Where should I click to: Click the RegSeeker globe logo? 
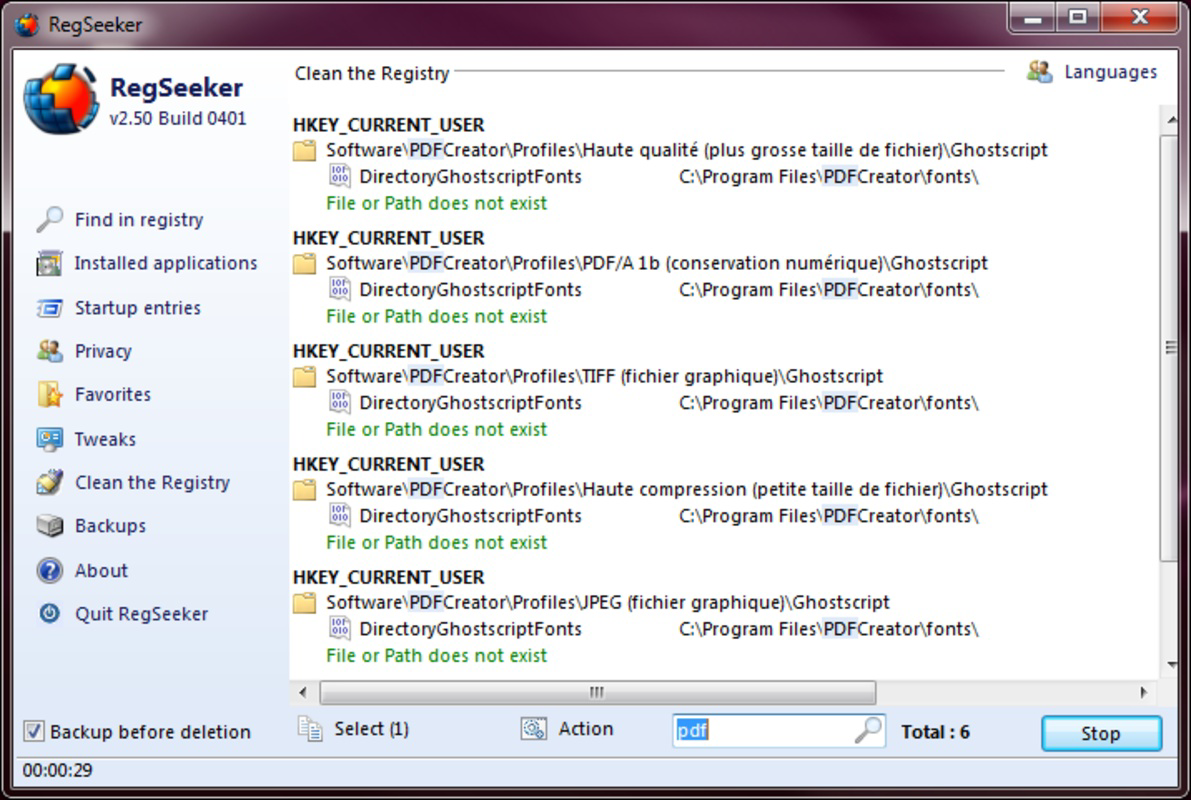tap(61, 100)
